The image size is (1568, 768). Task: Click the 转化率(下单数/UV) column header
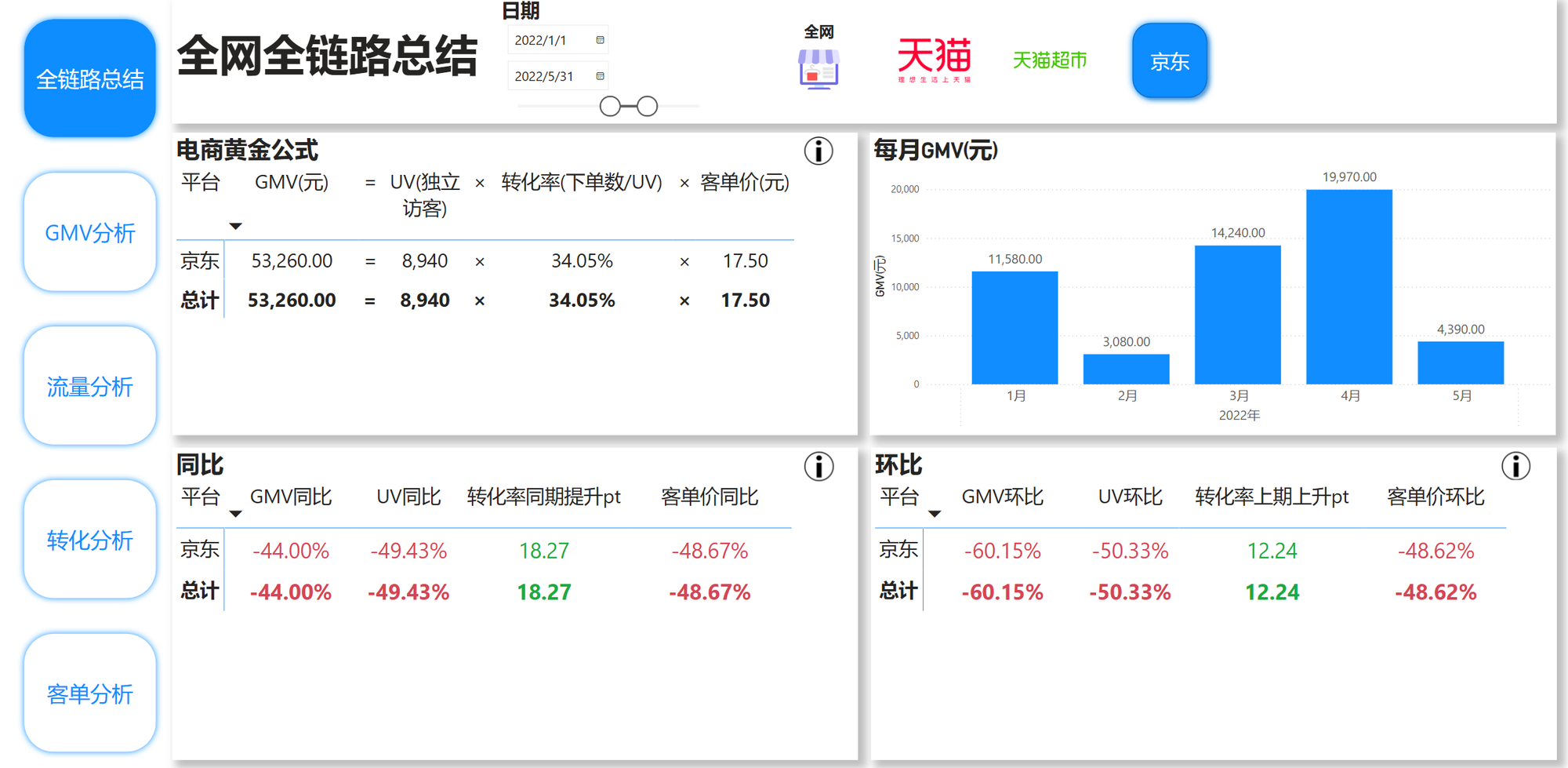coord(582,183)
